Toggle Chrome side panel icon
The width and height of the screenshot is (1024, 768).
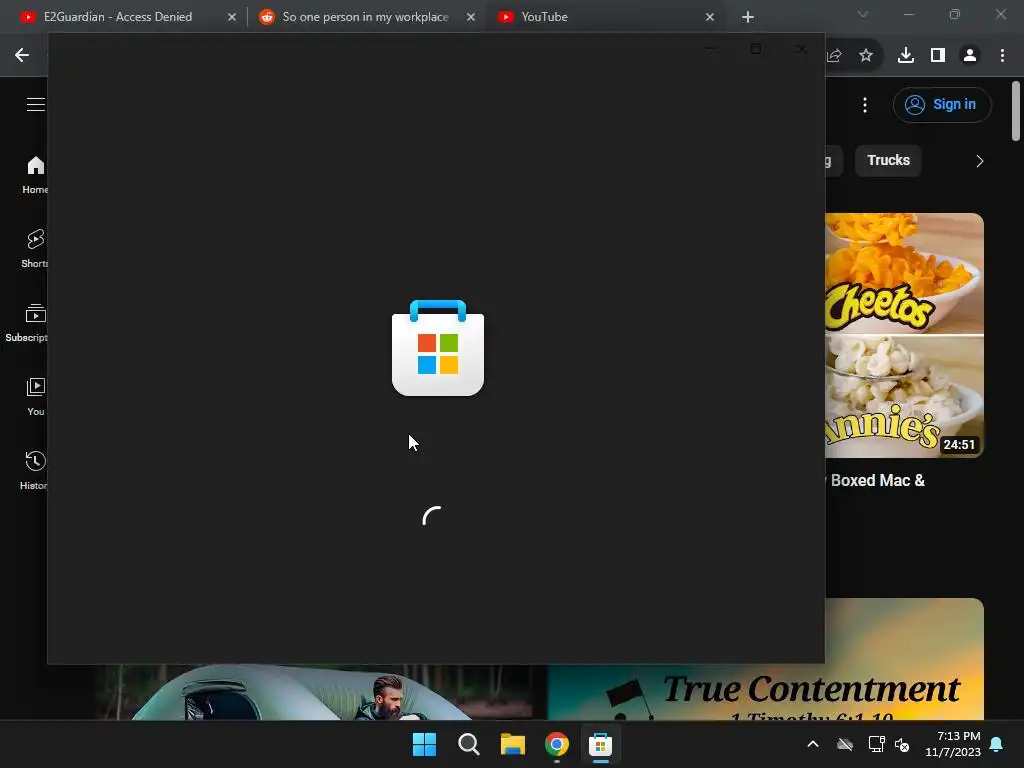click(938, 56)
